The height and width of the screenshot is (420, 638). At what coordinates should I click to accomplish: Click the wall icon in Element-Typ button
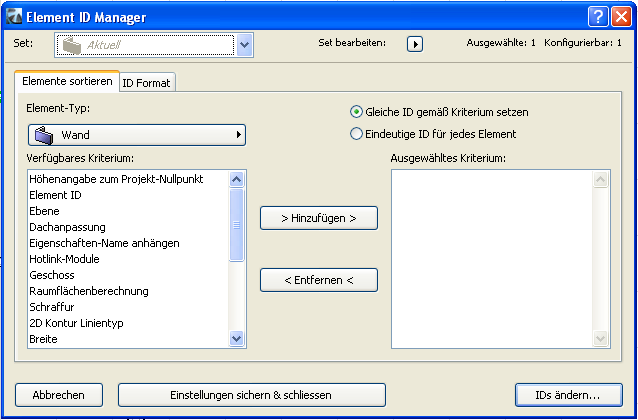[x=44, y=136]
